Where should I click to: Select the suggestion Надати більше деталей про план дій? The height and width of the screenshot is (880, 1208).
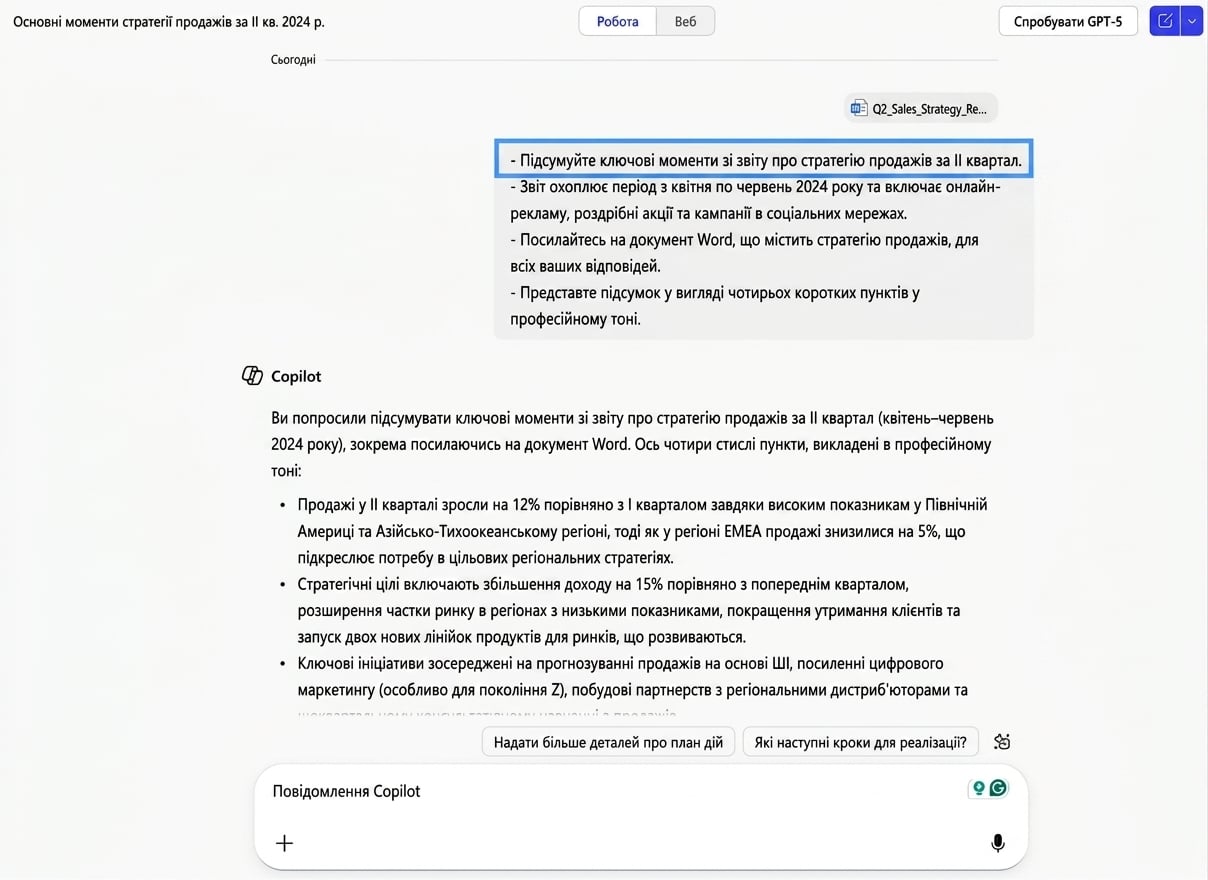(608, 742)
